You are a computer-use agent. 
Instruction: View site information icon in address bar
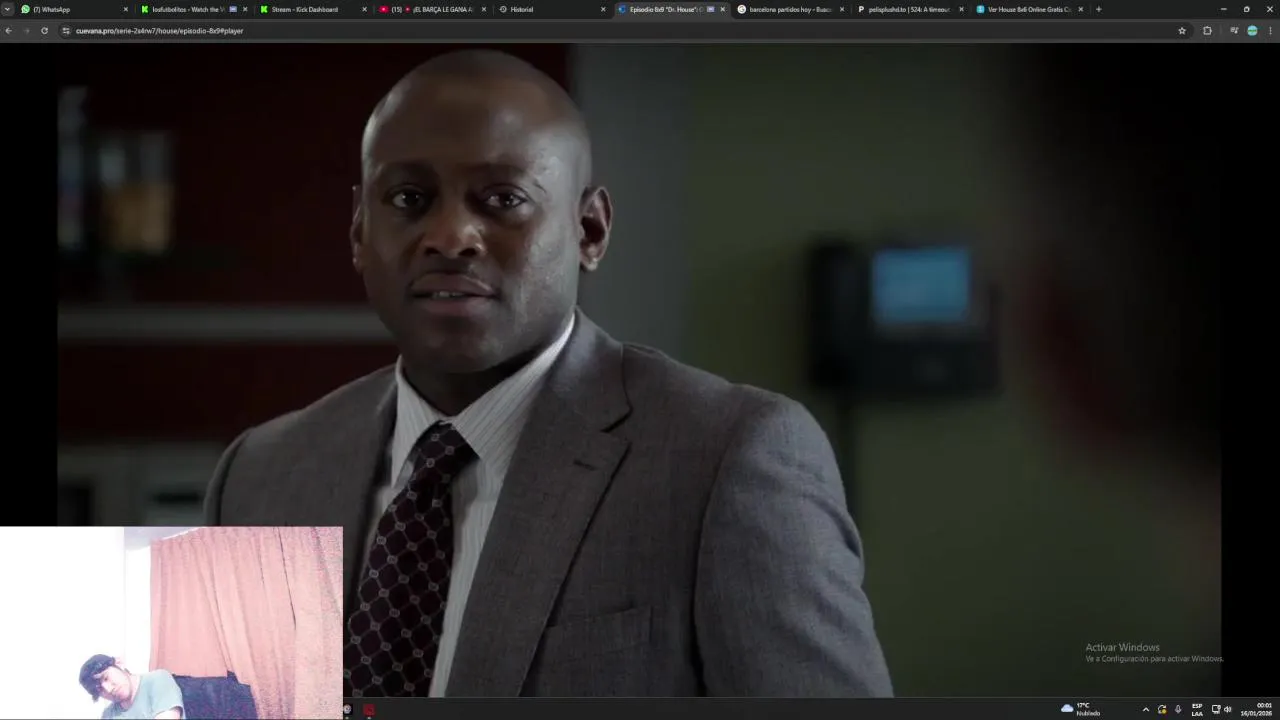click(66, 31)
